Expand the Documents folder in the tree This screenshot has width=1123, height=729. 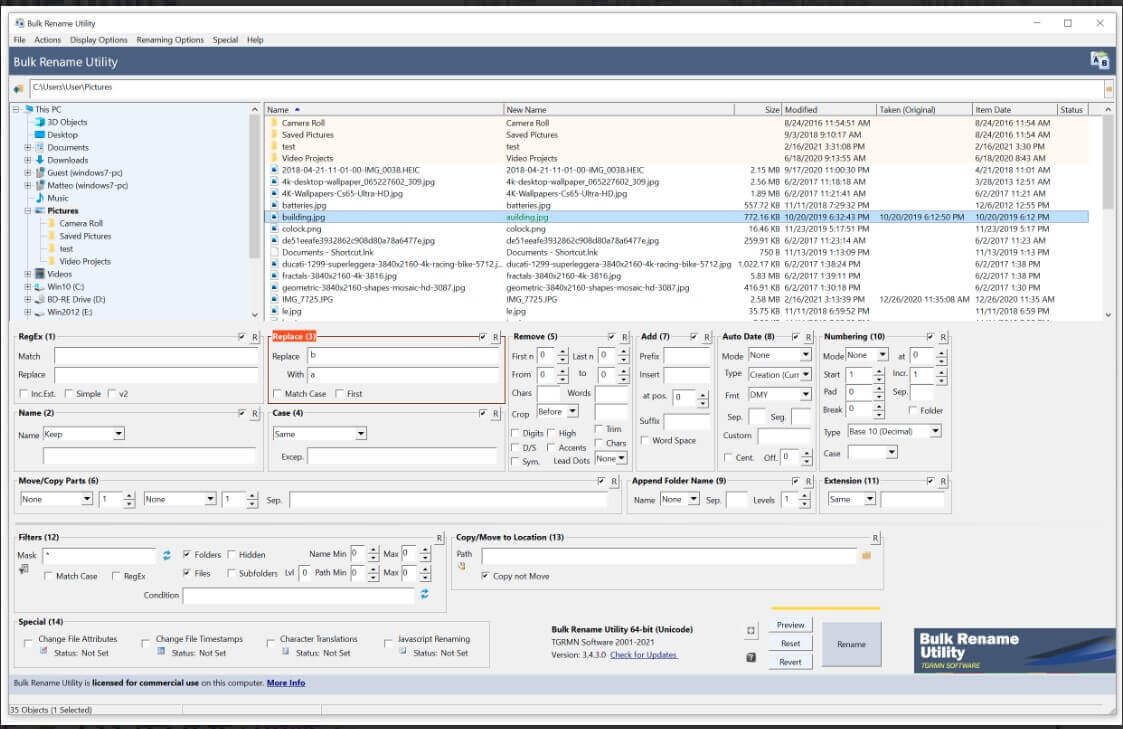tap(28, 147)
